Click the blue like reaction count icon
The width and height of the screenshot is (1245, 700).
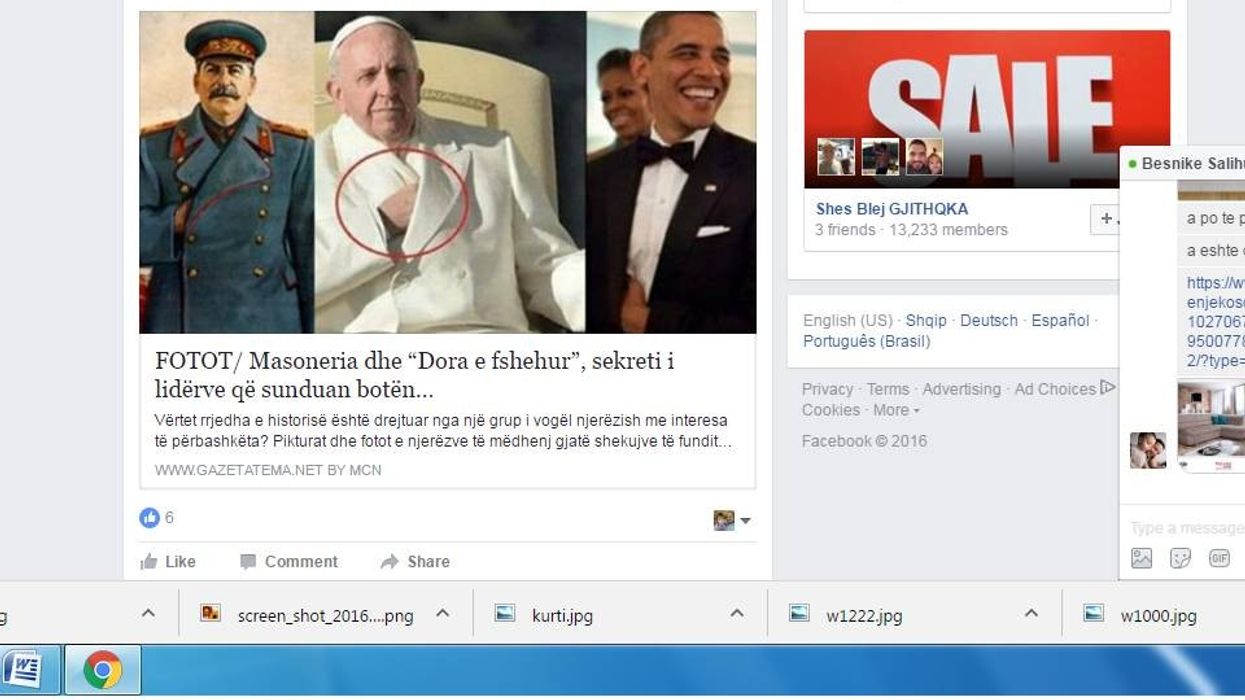point(149,517)
